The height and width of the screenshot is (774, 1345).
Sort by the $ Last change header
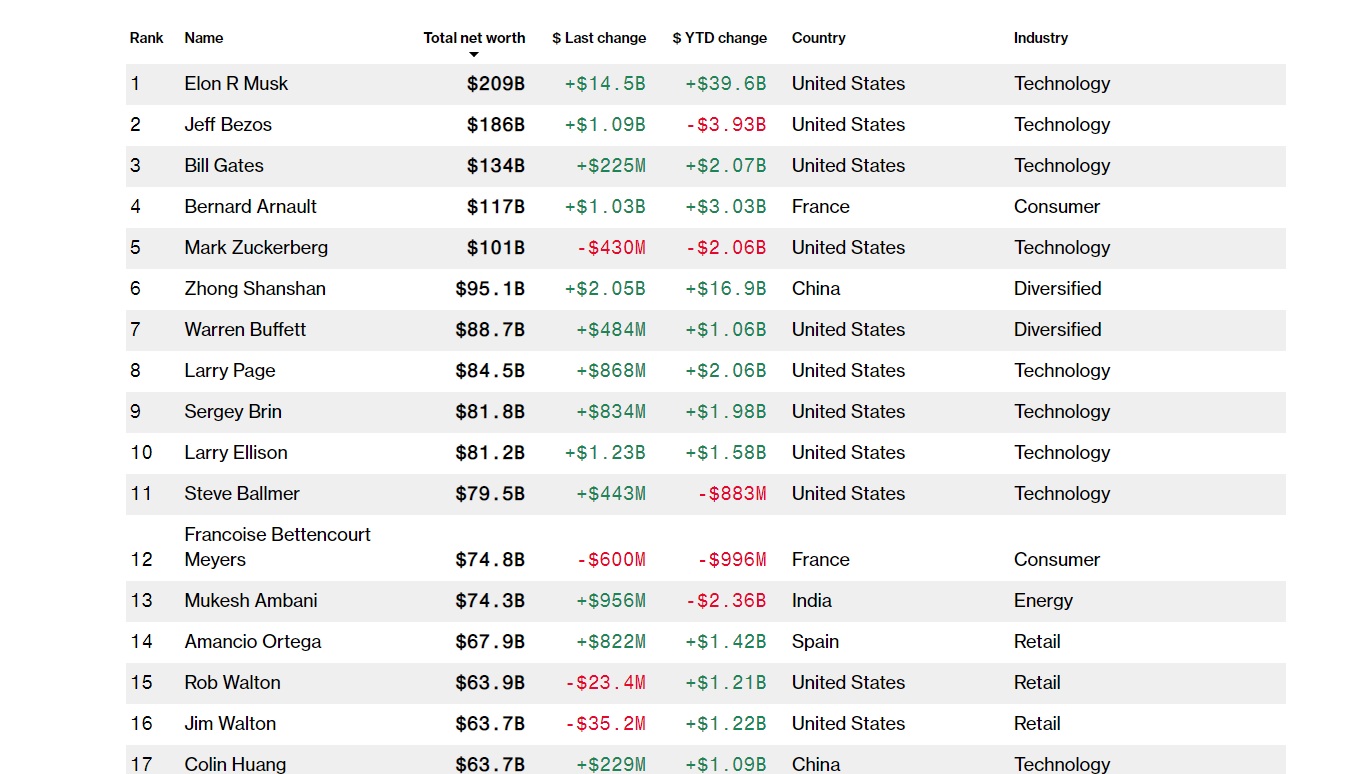pos(599,38)
